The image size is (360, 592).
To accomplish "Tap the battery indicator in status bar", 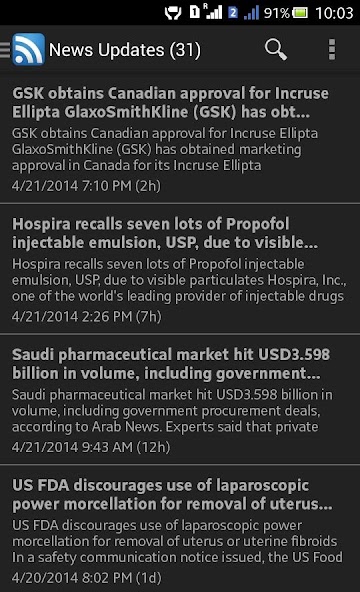I will 300,13.
